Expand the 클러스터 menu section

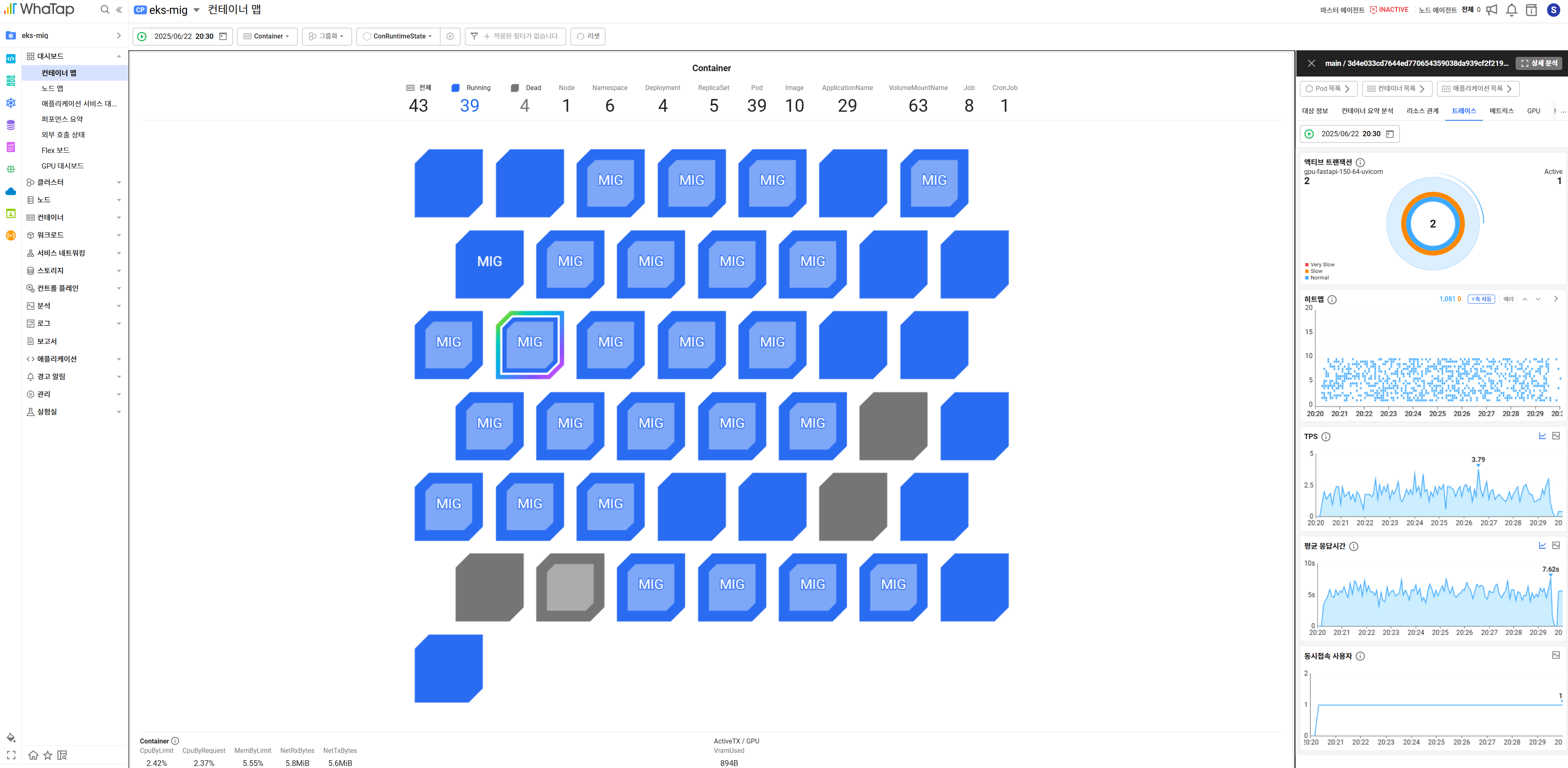tap(74, 182)
